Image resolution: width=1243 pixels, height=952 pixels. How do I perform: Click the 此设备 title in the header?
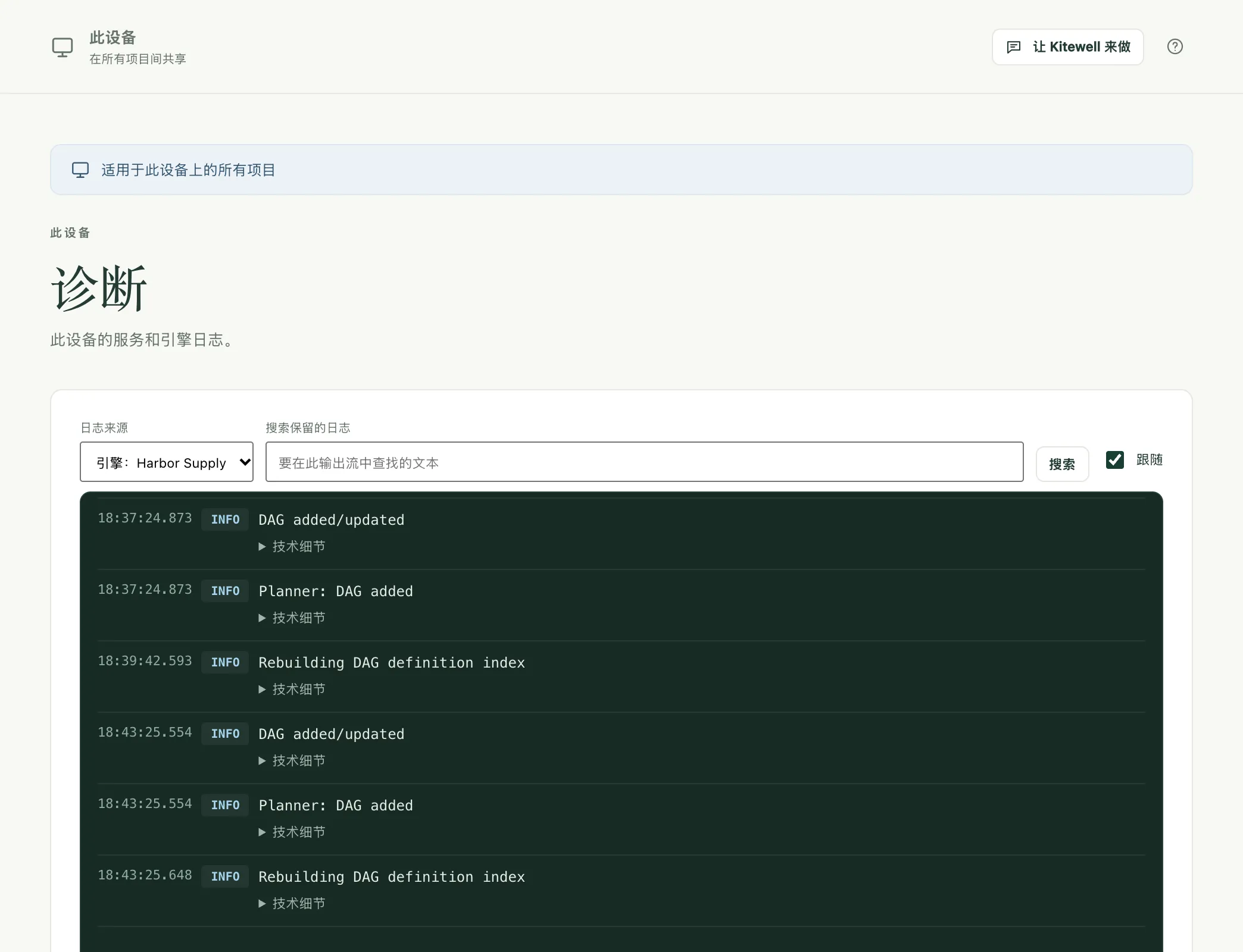113,37
